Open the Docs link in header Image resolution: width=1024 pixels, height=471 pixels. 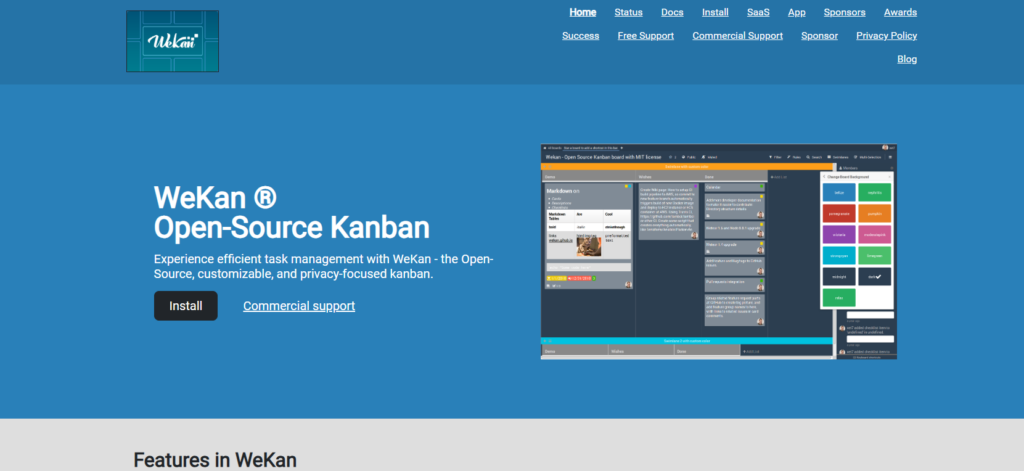(672, 12)
